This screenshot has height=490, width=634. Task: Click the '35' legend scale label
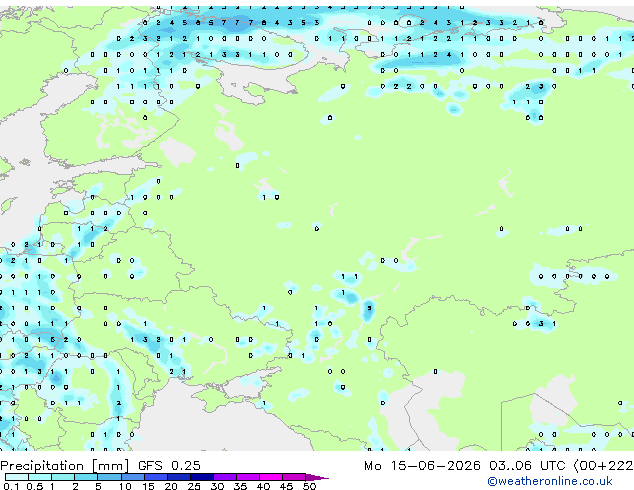pyautogui.click(x=240, y=486)
